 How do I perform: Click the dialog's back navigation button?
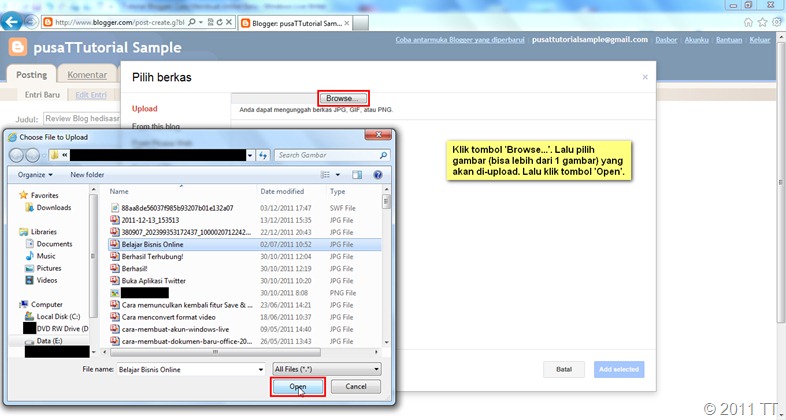pyautogui.click(x=17, y=155)
